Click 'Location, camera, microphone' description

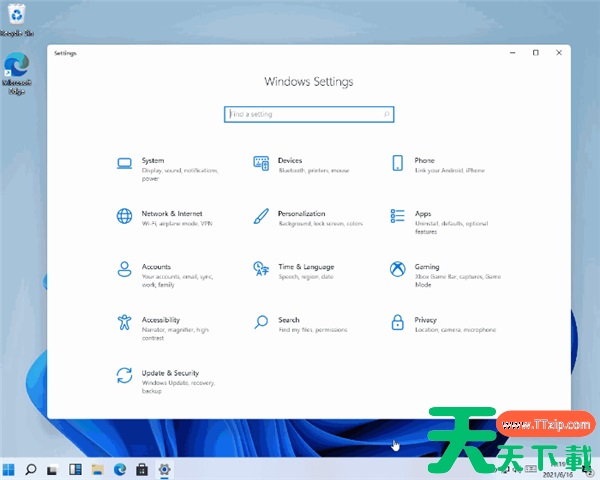(455, 330)
